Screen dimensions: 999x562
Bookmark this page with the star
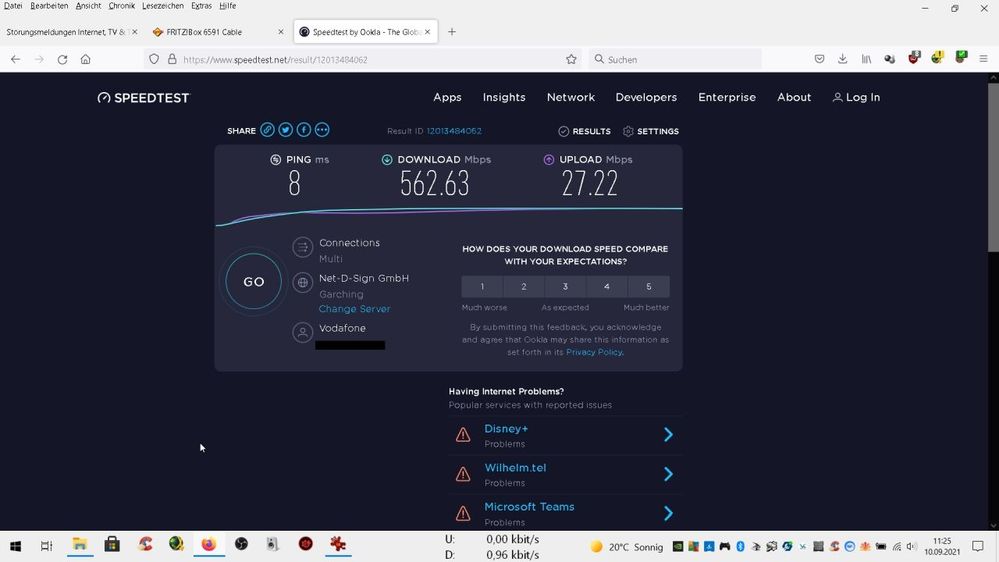pos(571,59)
